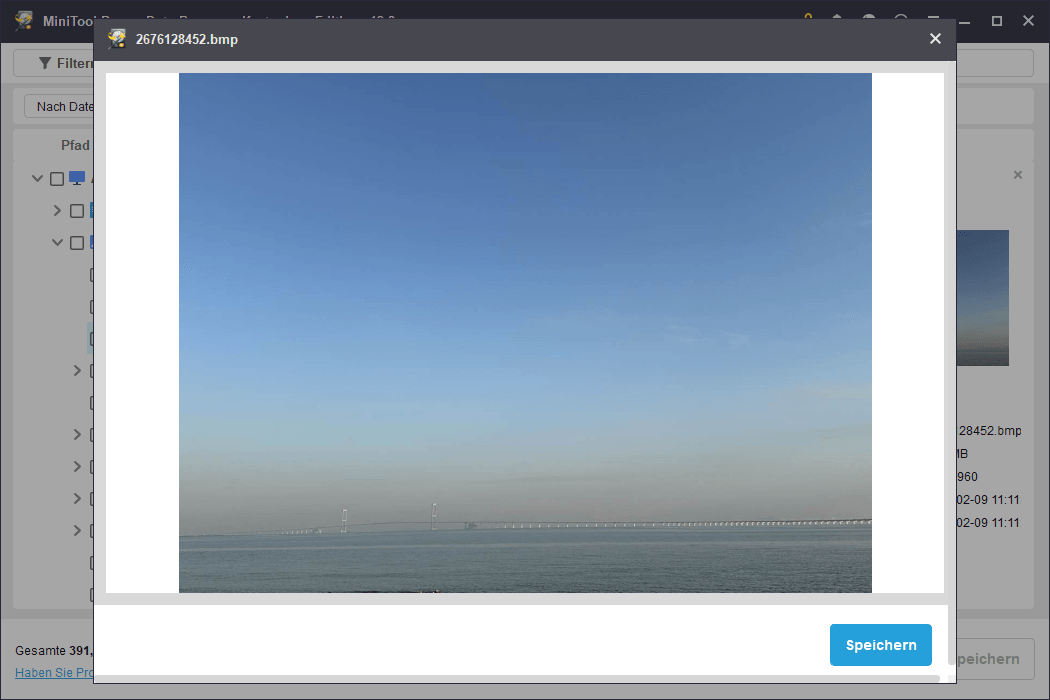Minimize the MiniTool main window
Image resolution: width=1050 pixels, height=700 pixels.
click(x=964, y=21)
